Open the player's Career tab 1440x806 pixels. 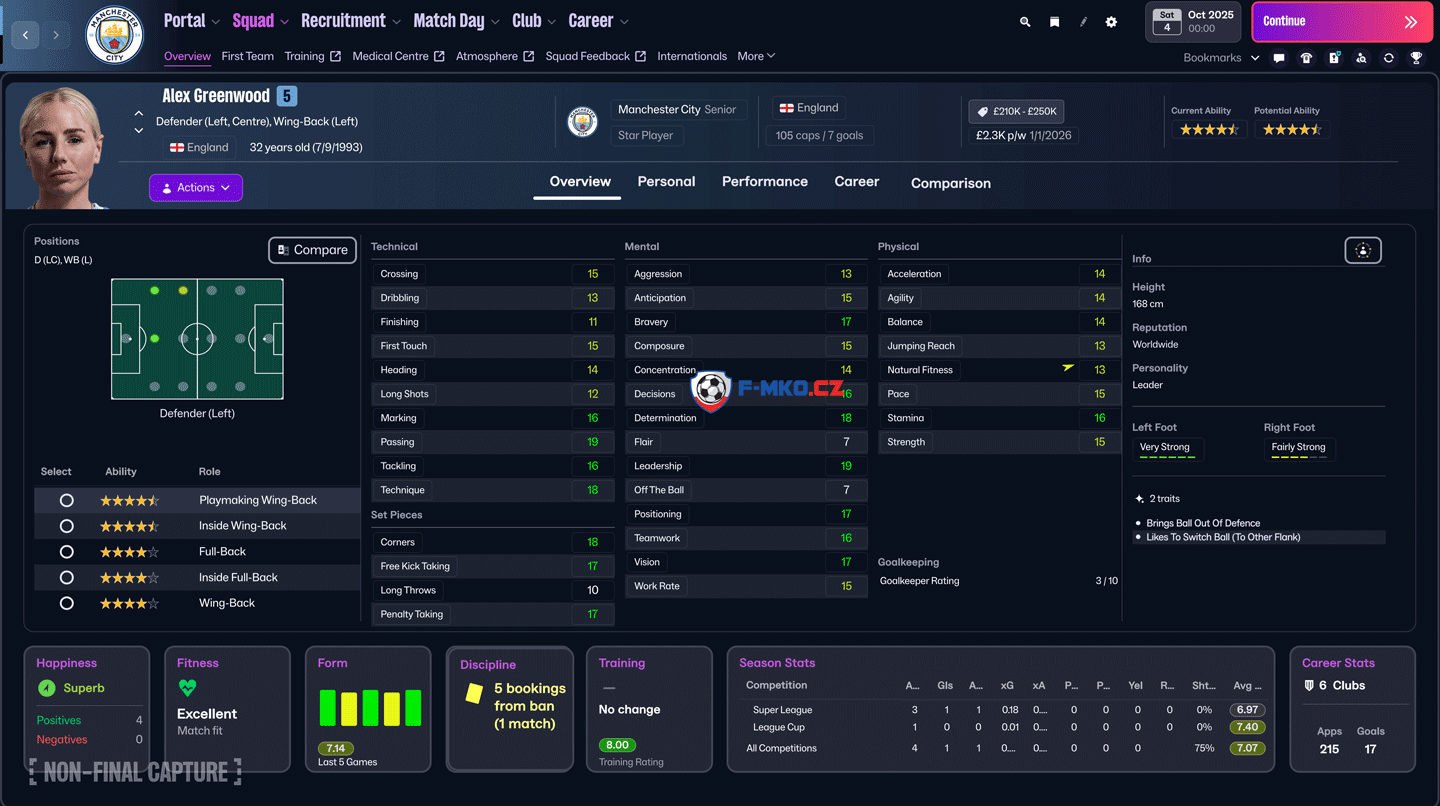(857, 181)
